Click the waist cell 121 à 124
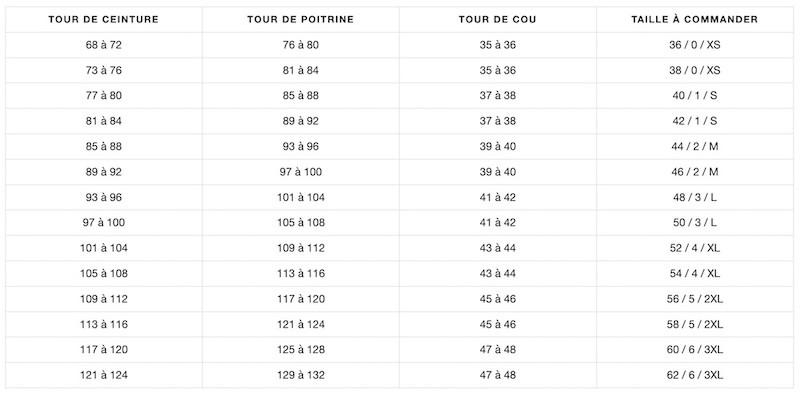This screenshot has height=394, width=800. point(104,375)
